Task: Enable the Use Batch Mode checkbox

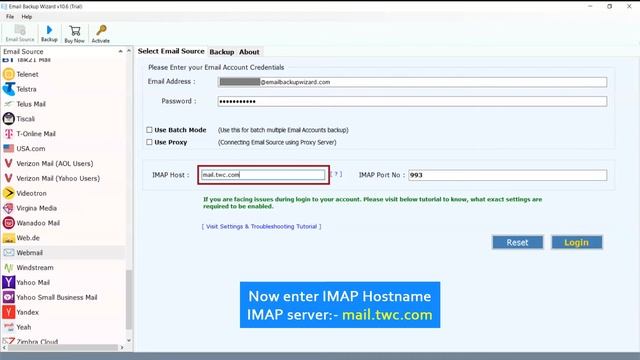Action: pos(149,130)
